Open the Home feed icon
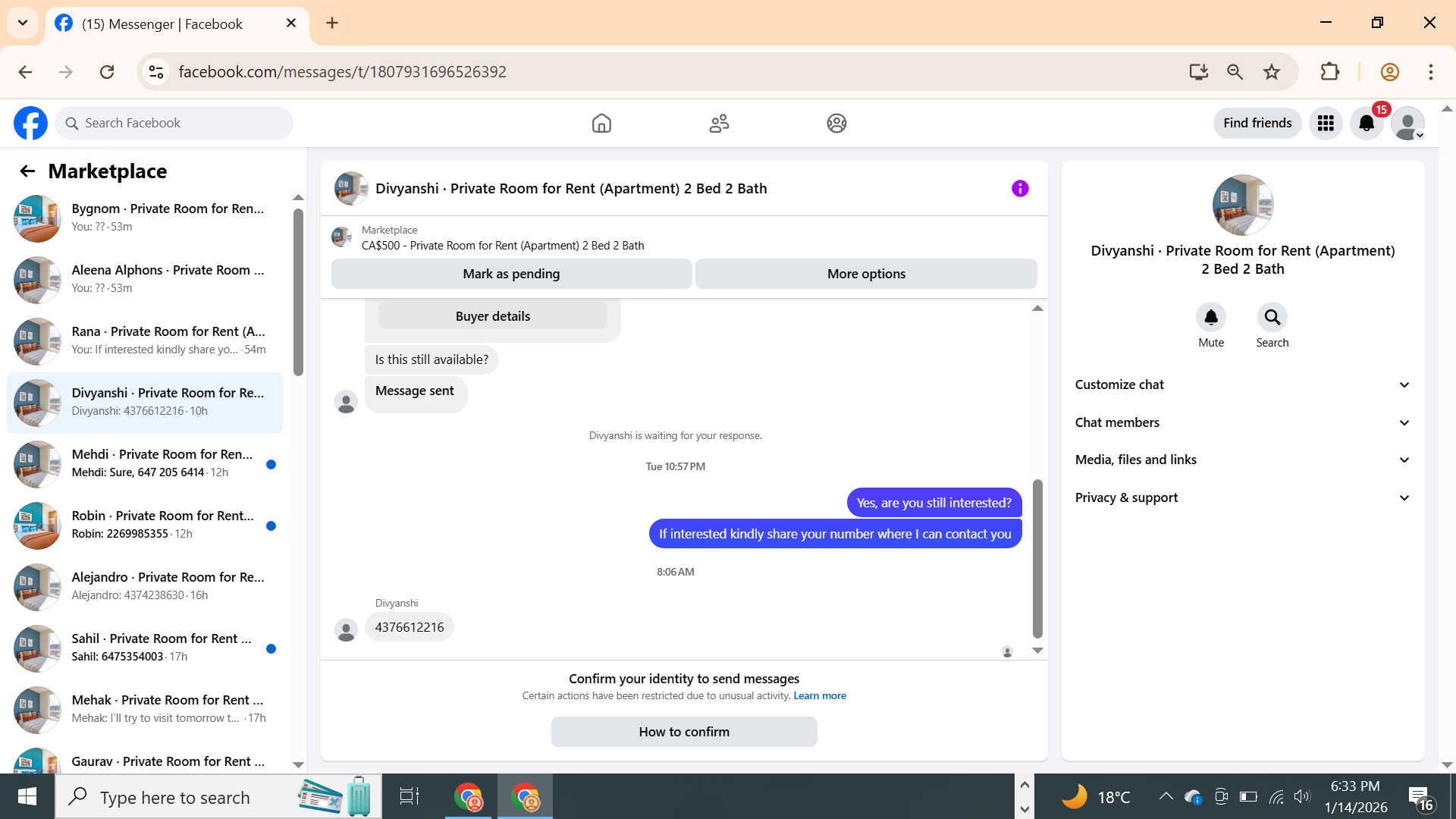 tap(601, 123)
